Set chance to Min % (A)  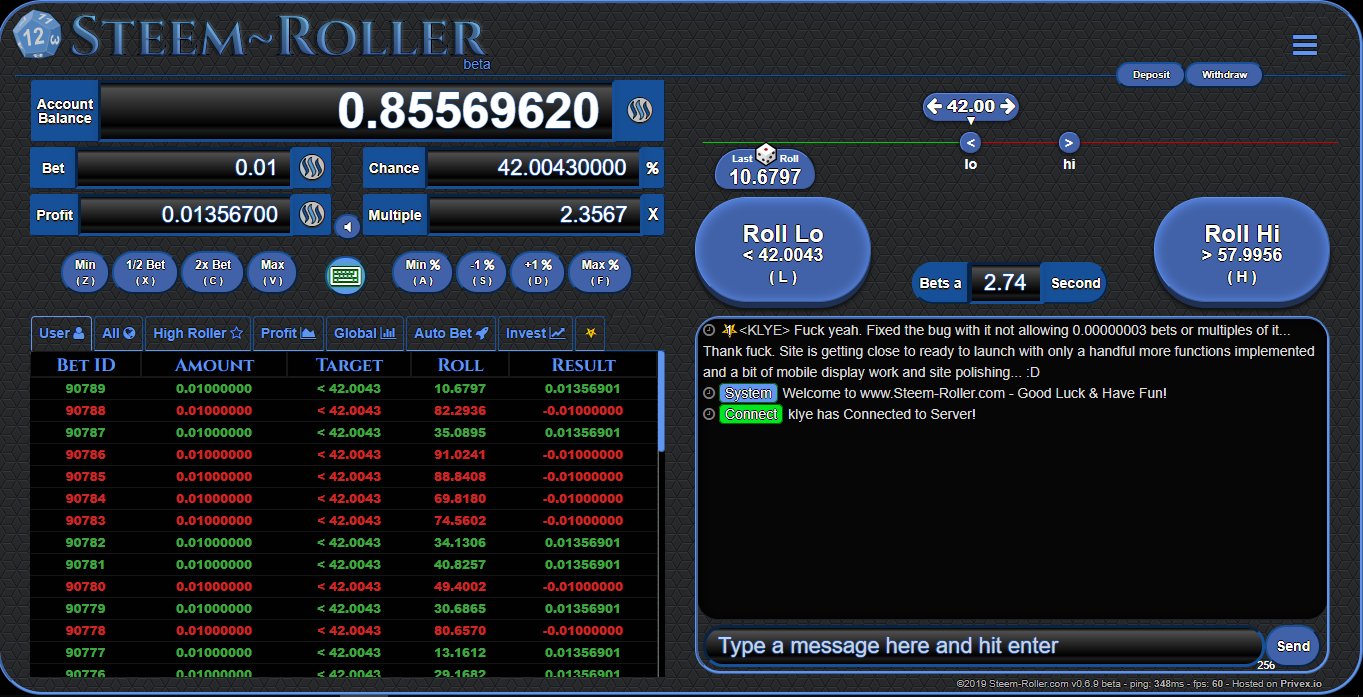tap(422, 271)
